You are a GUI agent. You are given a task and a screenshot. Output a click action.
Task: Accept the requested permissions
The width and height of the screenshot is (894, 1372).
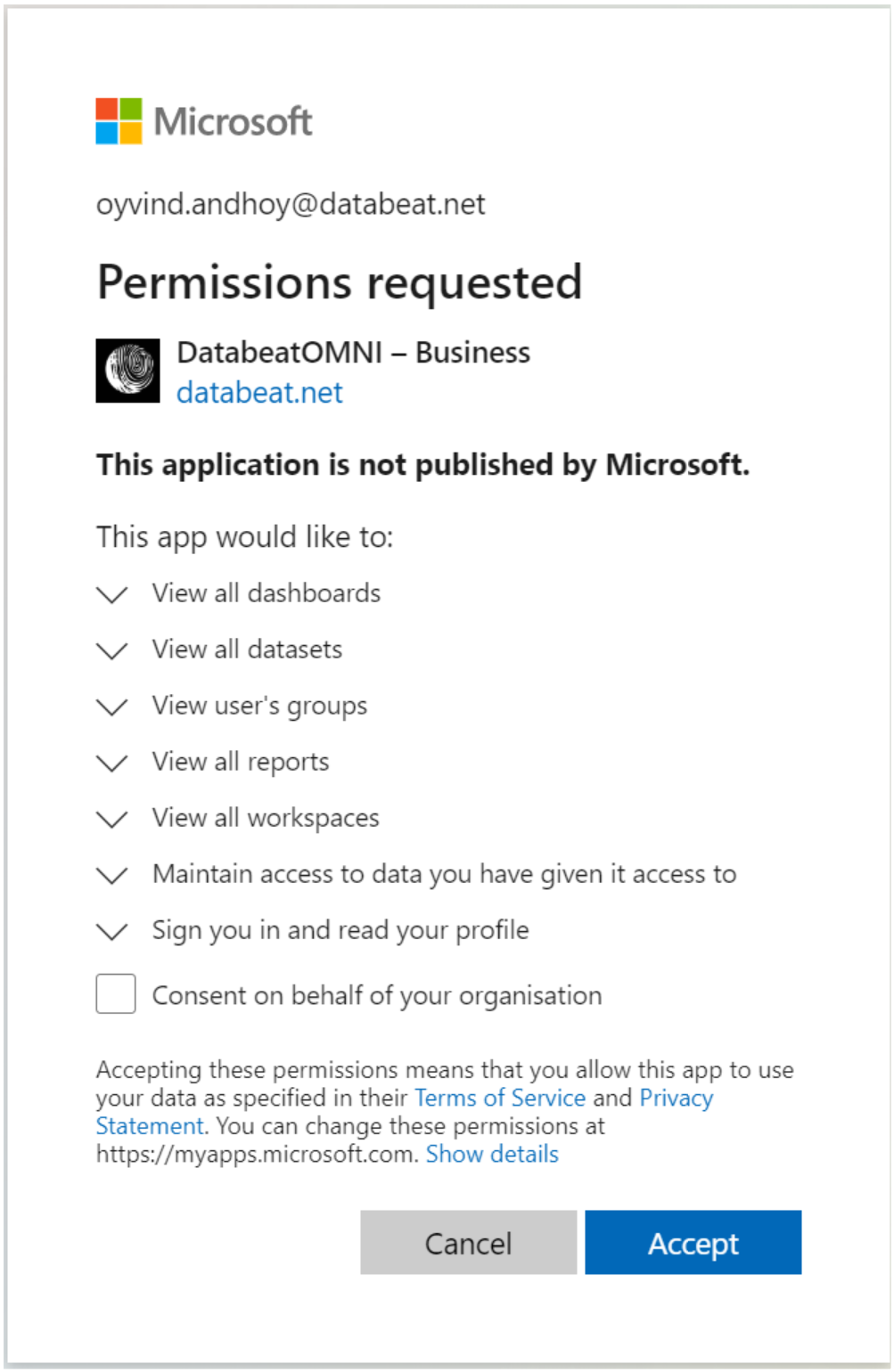pos(693,1242)
